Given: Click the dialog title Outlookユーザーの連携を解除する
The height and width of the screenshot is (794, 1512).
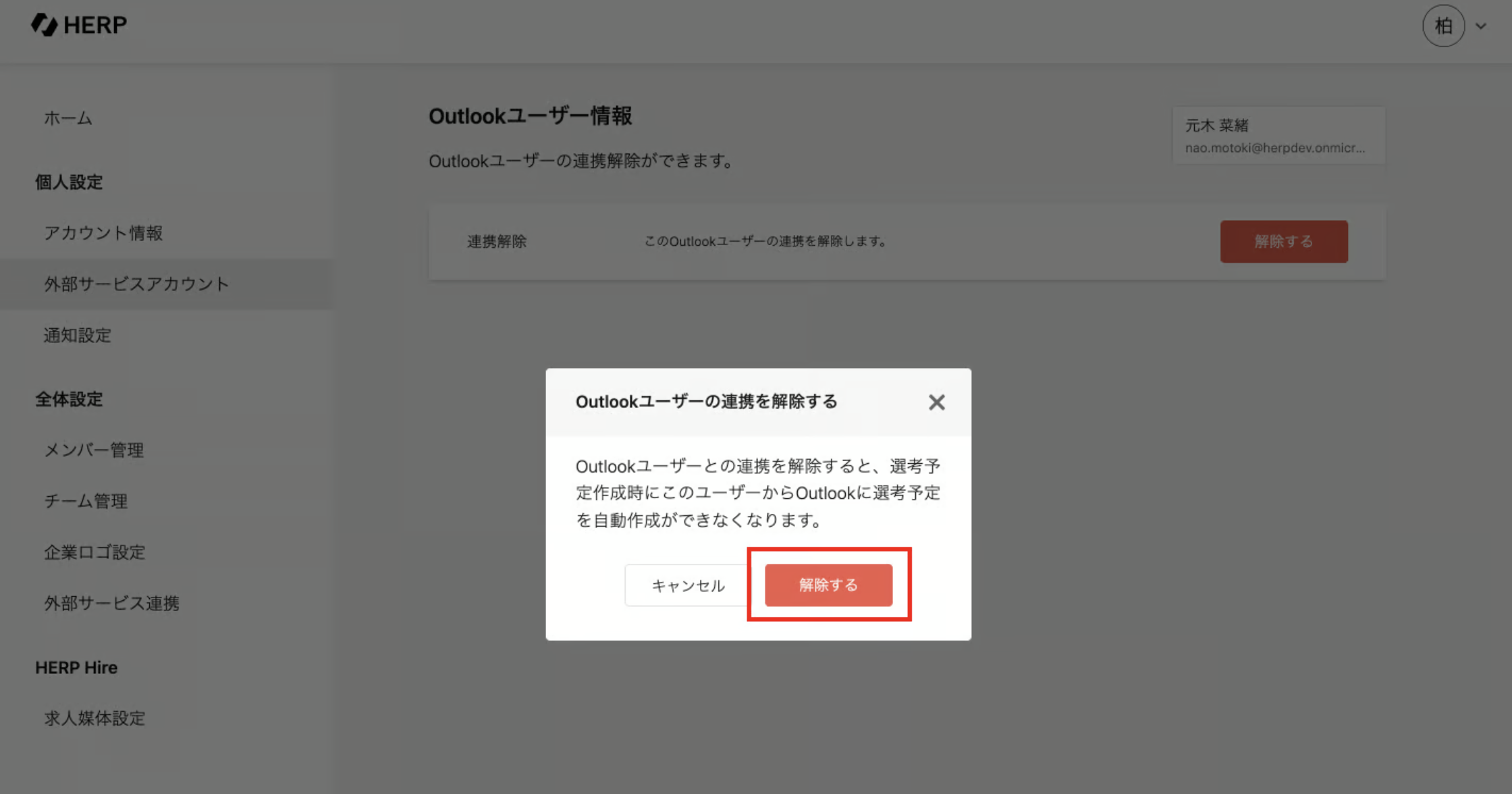Looking at the screenshot, I should coord(706,402).
